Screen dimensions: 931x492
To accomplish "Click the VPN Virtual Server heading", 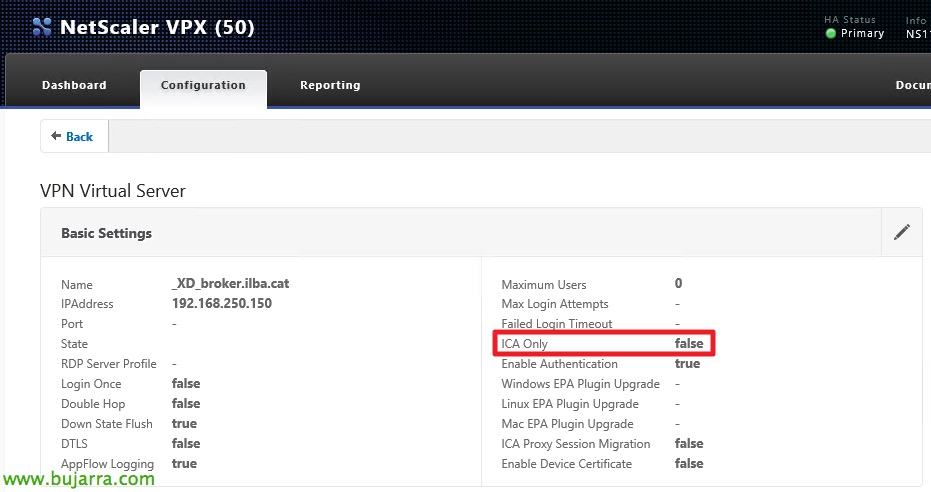I will [113, 191].
